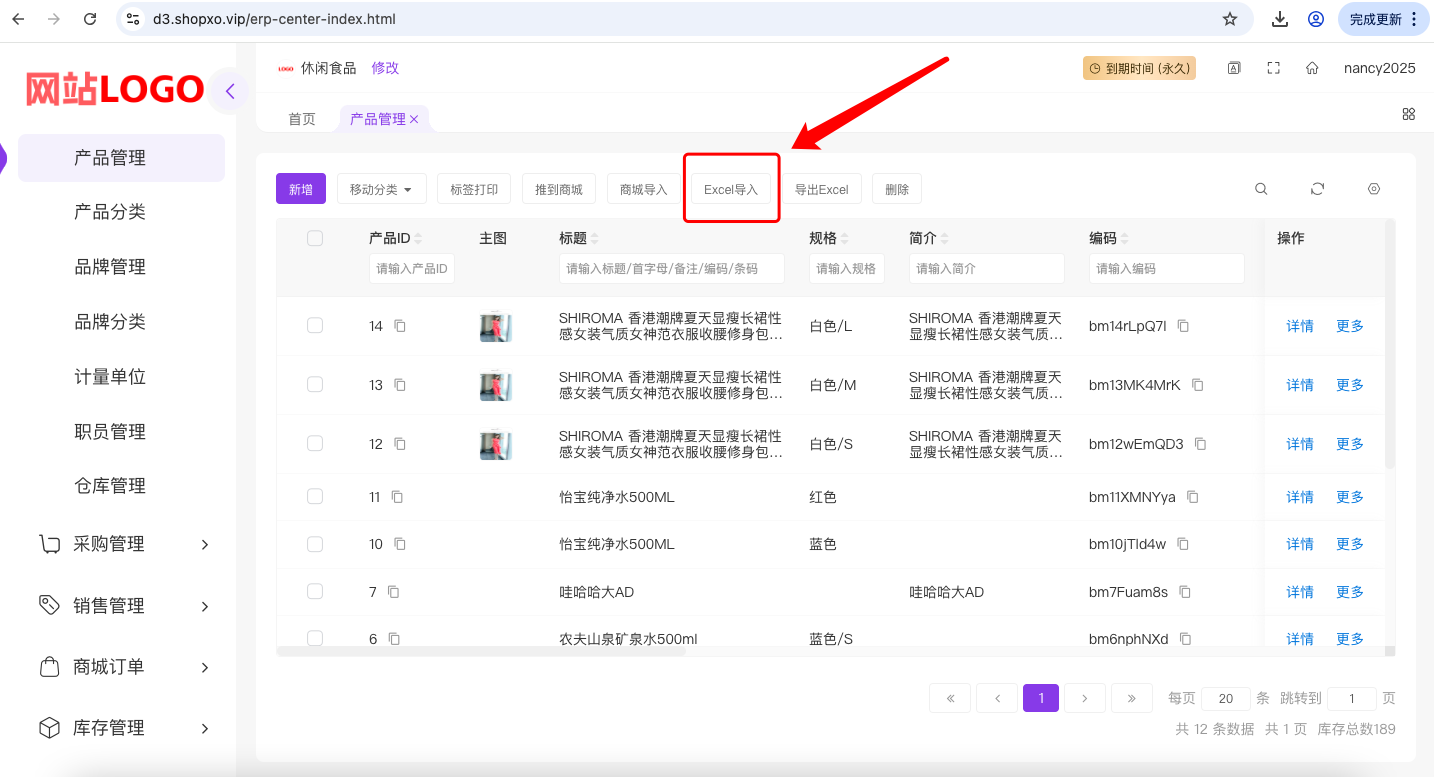The width and height of the screenshot is (1434, 777).
Task: Reload the page in the browser
Action: click(x=90, y=19)
